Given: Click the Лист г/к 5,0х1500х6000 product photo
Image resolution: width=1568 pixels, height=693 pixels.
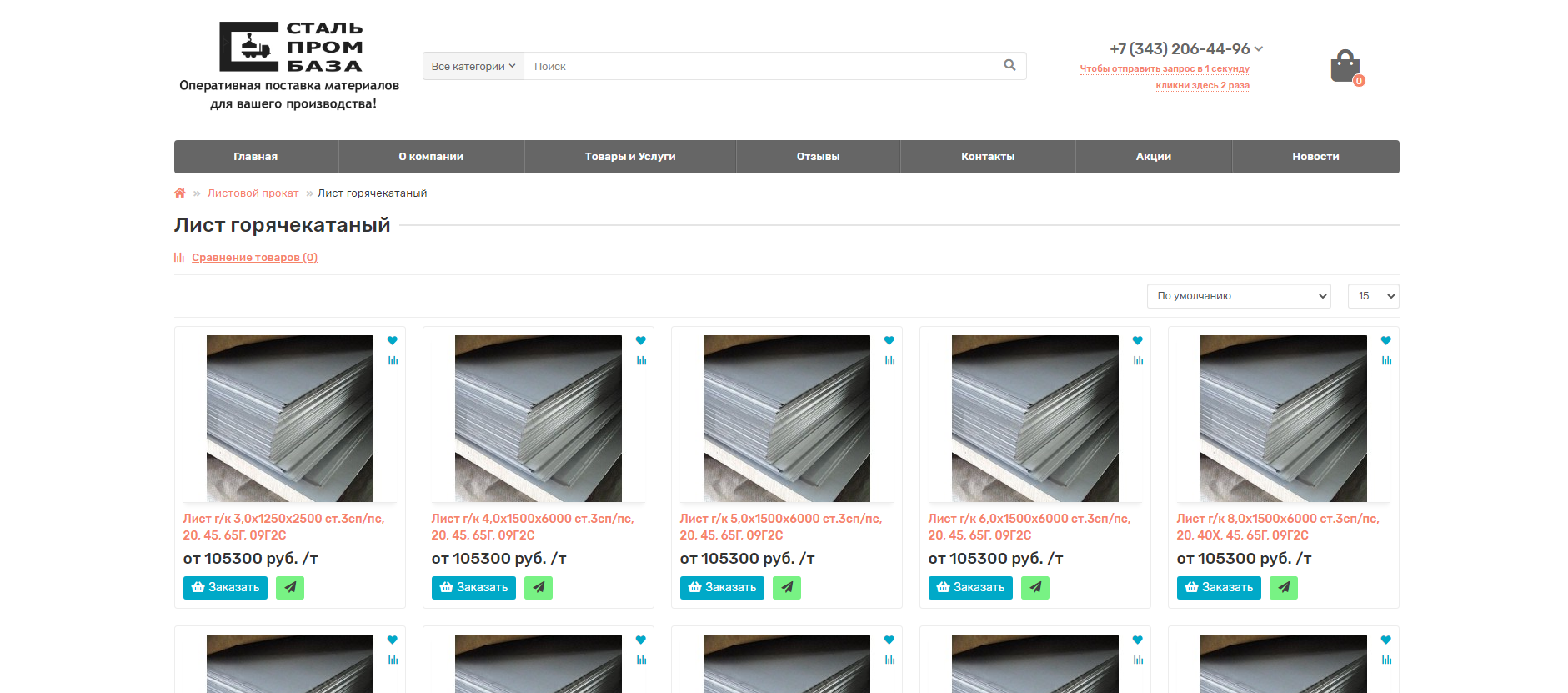Looking at the screenshot, I should 787,419.
